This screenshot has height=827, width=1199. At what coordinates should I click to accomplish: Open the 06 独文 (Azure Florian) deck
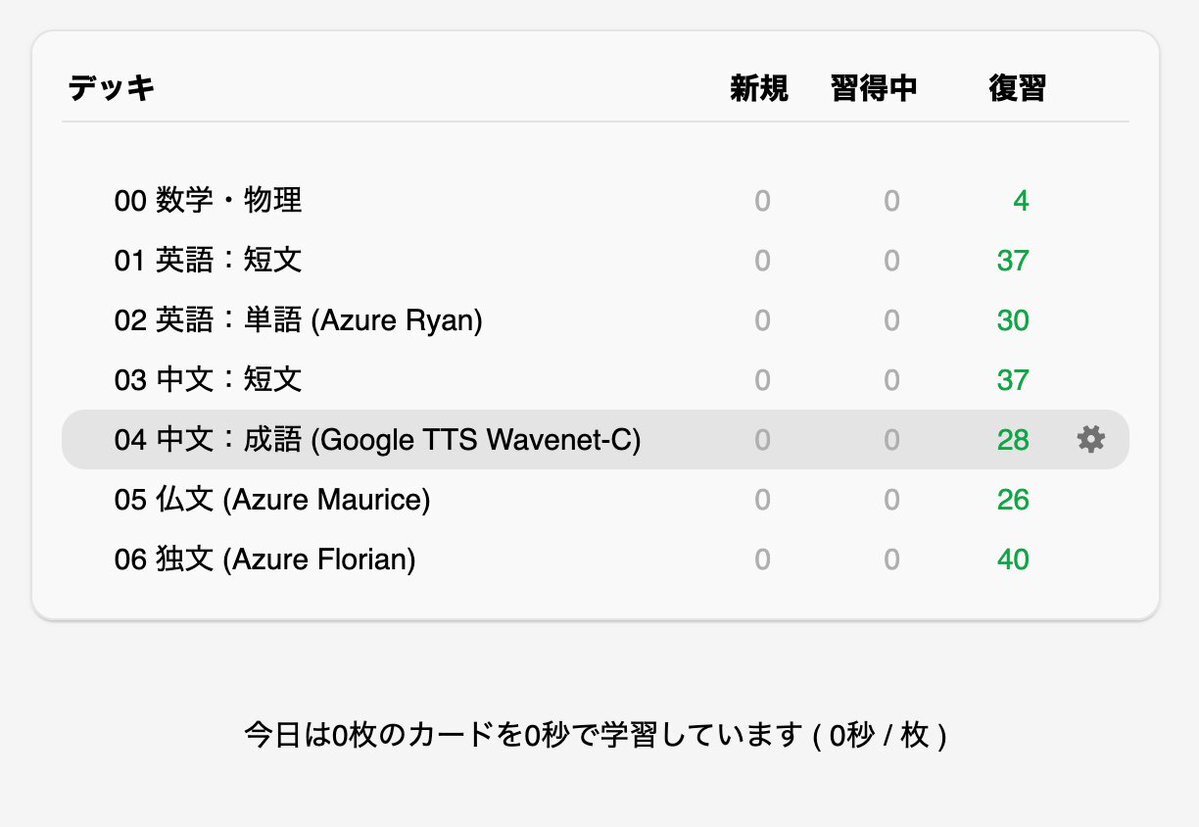click(x=265, y=559)
